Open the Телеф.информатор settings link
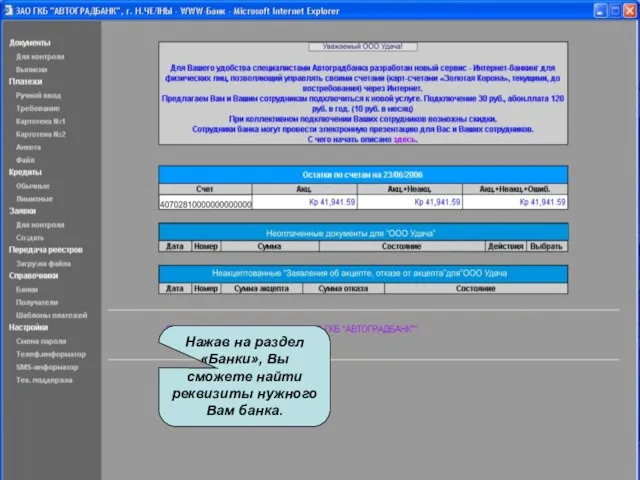640x480 pixels. [x=51, y=354]
